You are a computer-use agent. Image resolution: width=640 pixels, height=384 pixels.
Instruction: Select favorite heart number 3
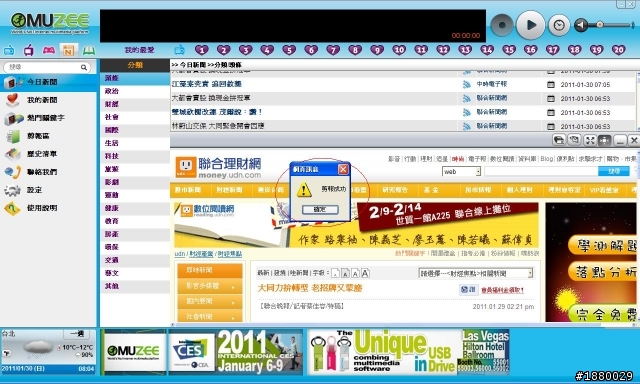point(245,50)
